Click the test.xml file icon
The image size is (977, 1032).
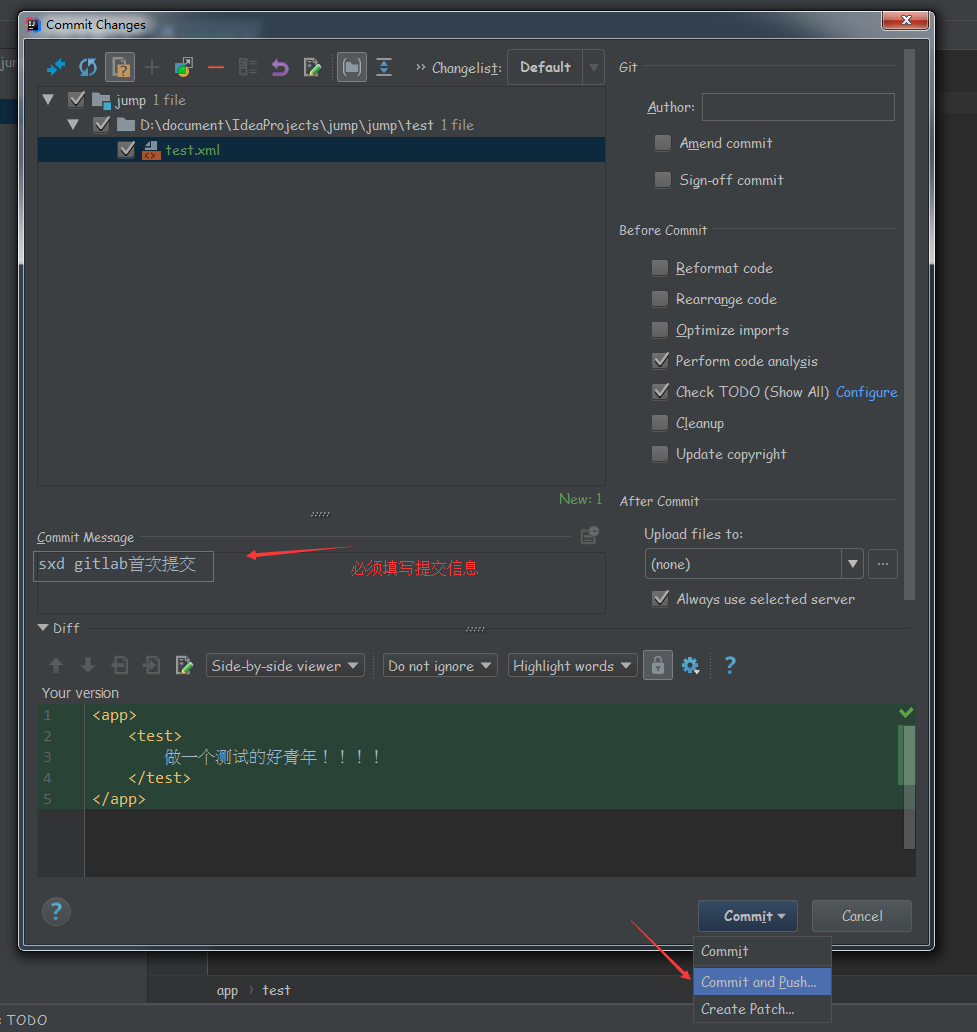[151, 150]
